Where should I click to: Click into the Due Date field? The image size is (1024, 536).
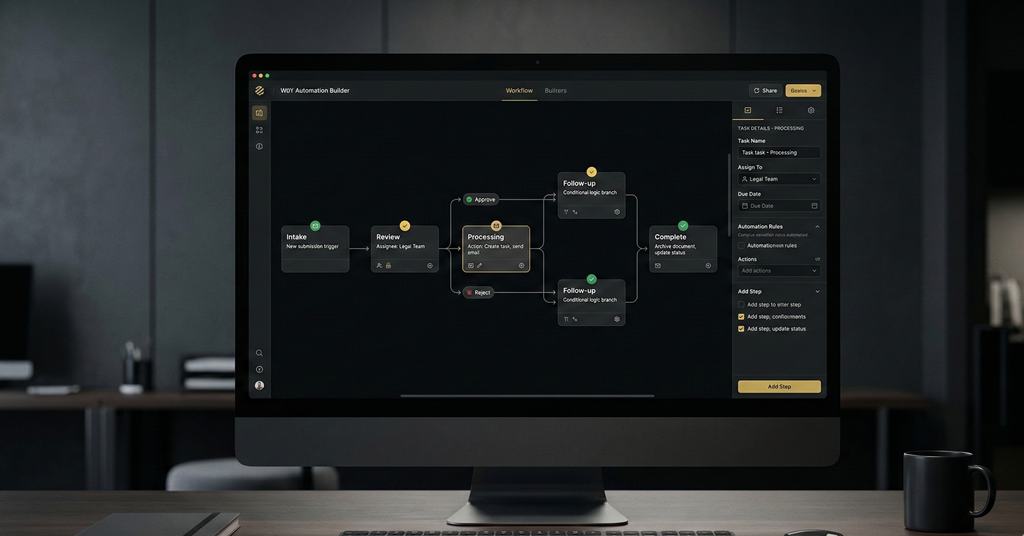(x=779, y=206)
